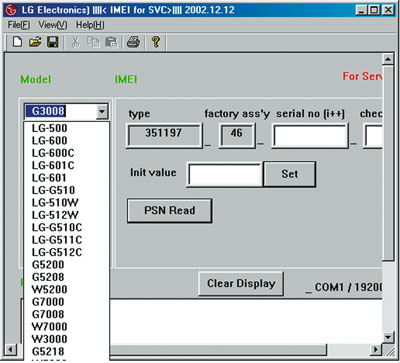Click the factory ass'y field showing 46
The width and height of the screenshot is (400, 363).
point(237,135)
